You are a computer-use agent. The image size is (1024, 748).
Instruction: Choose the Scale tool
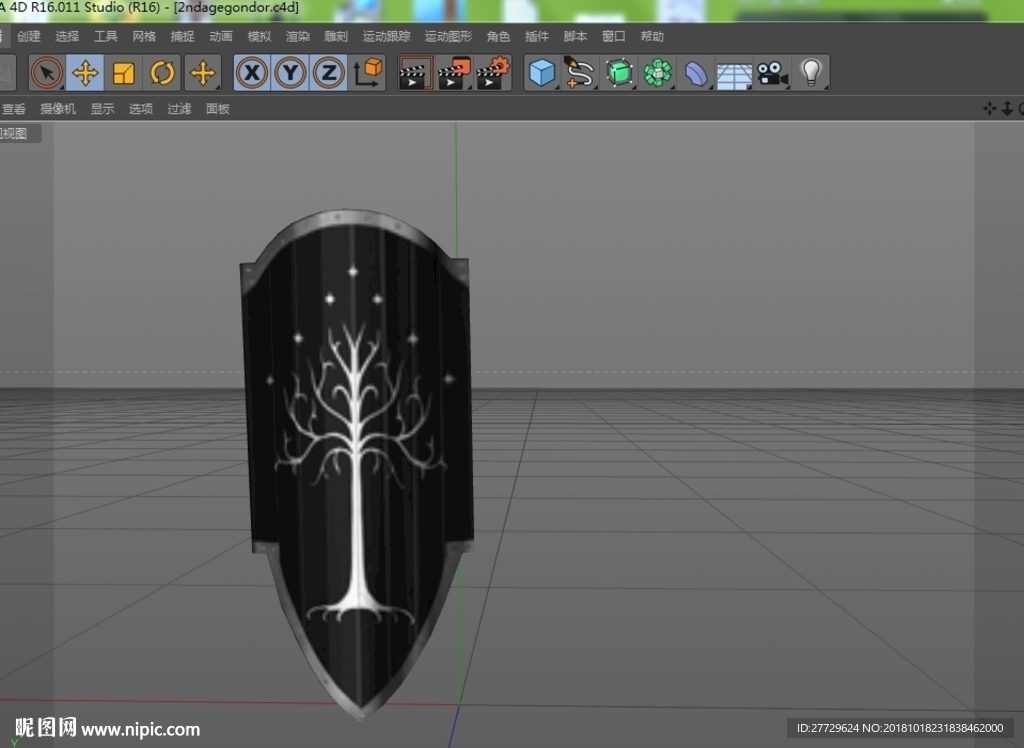tap(123, 73)
